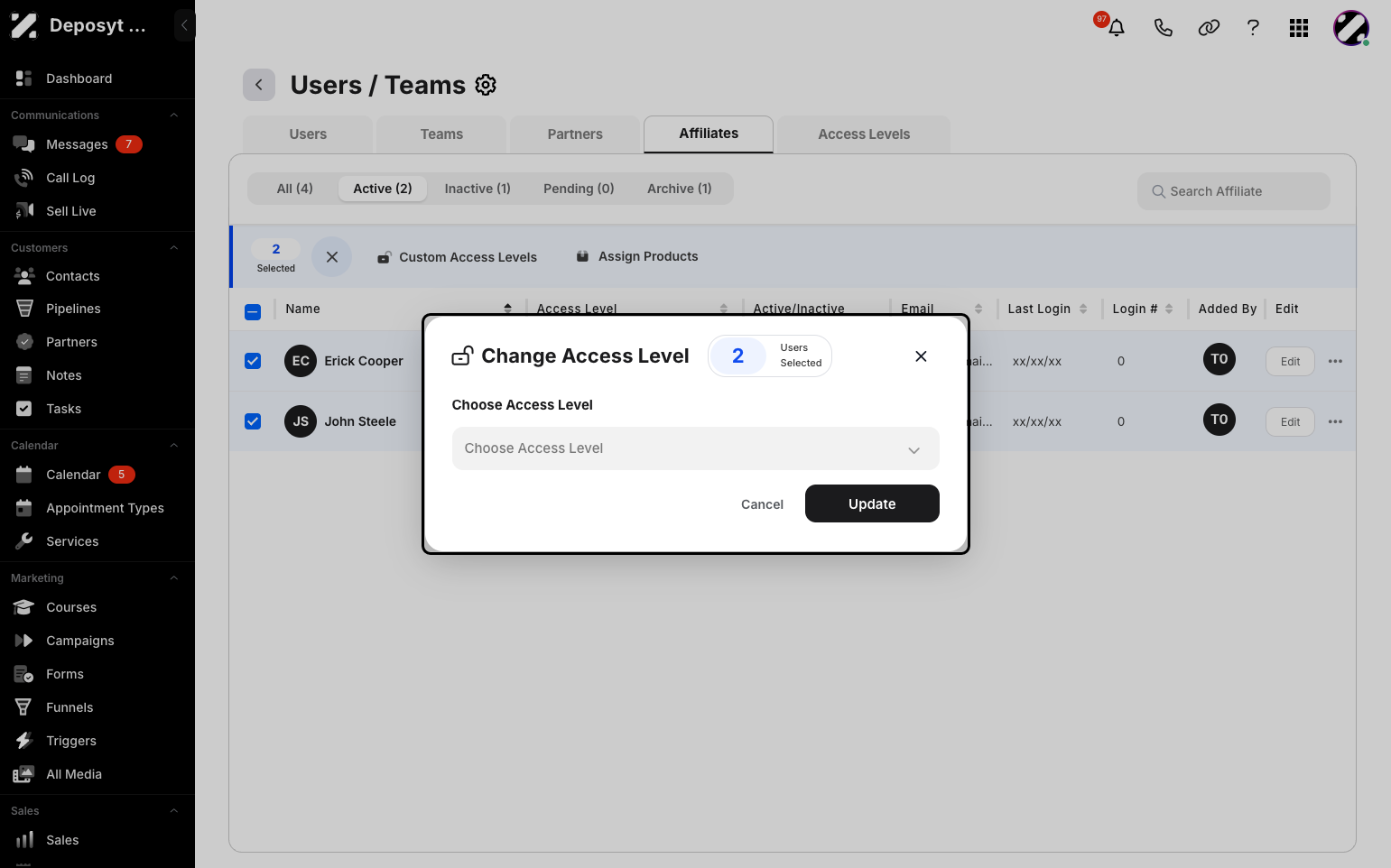Sort by the Email column arrows
1391x868 pixels.
pos(978,309)
